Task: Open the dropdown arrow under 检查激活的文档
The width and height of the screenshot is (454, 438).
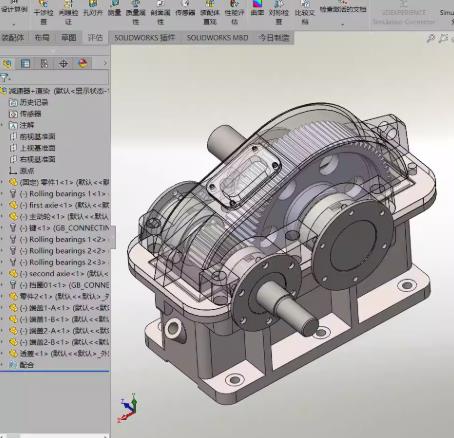Action: click(343, 24)
